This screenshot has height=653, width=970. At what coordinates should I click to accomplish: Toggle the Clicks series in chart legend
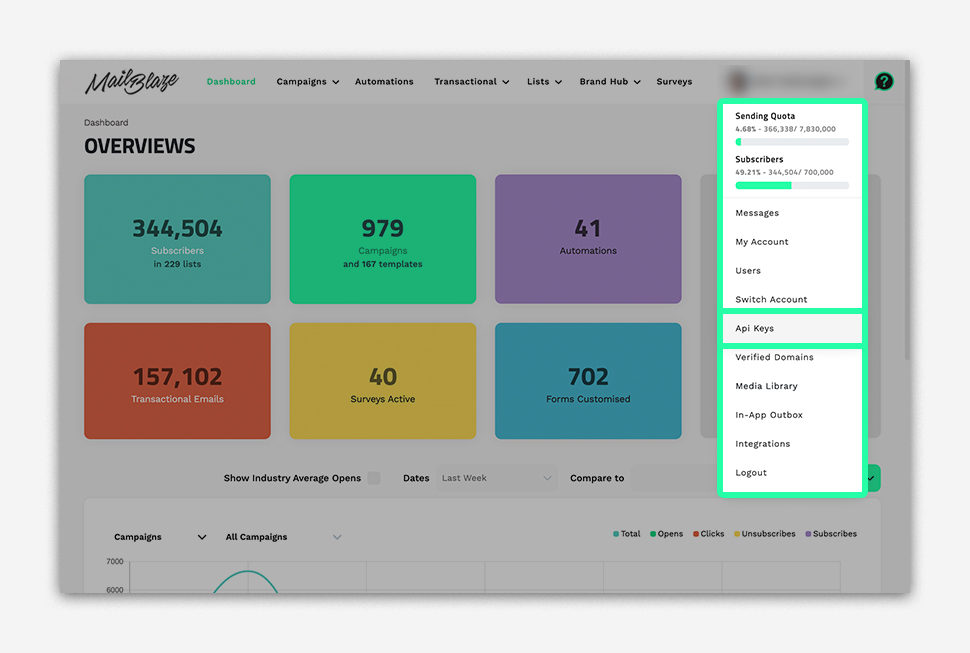coord(708,534)
